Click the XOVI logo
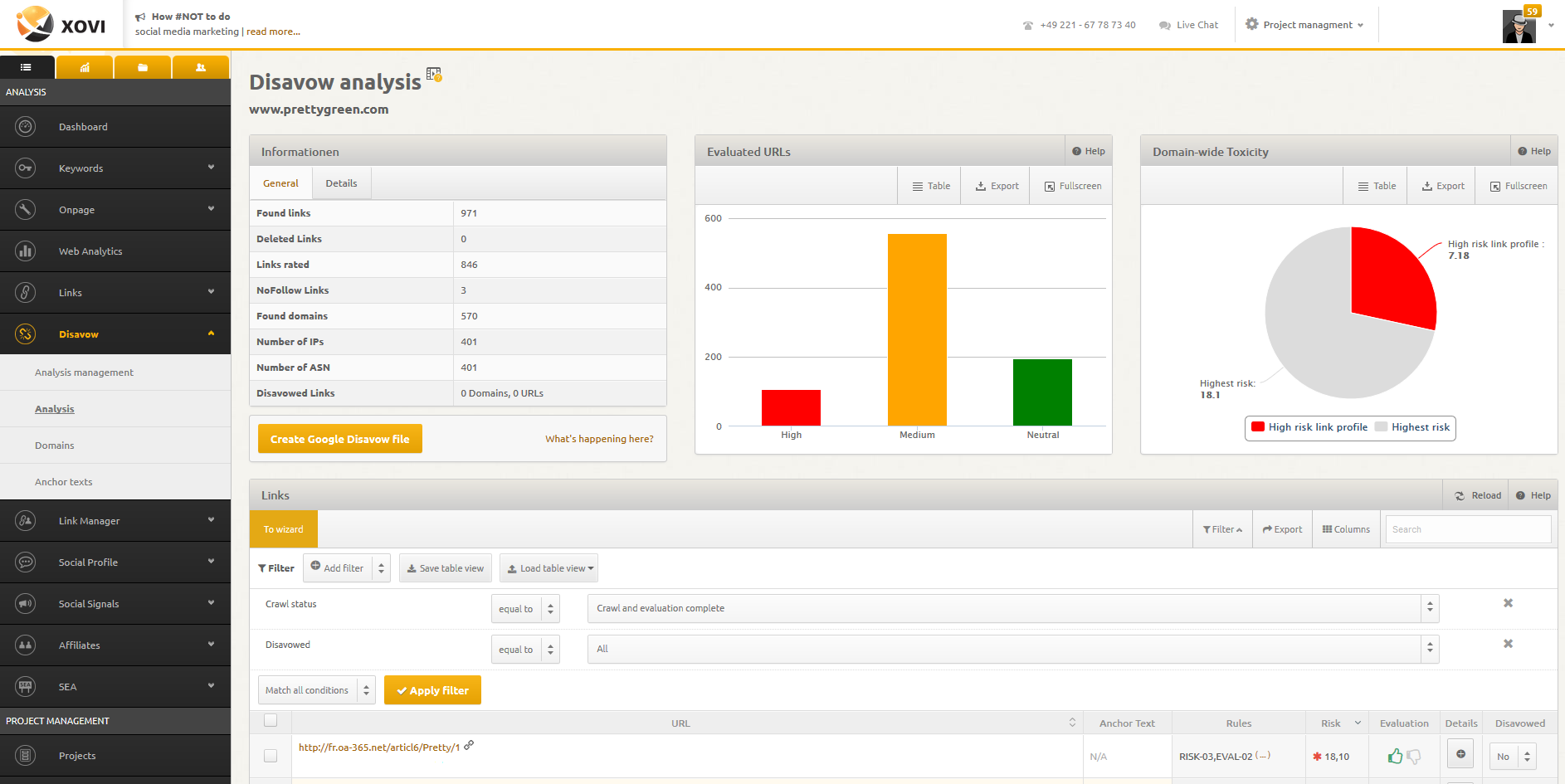The image size is (1565, 784). pyautogui.click(x=61, y=25)
